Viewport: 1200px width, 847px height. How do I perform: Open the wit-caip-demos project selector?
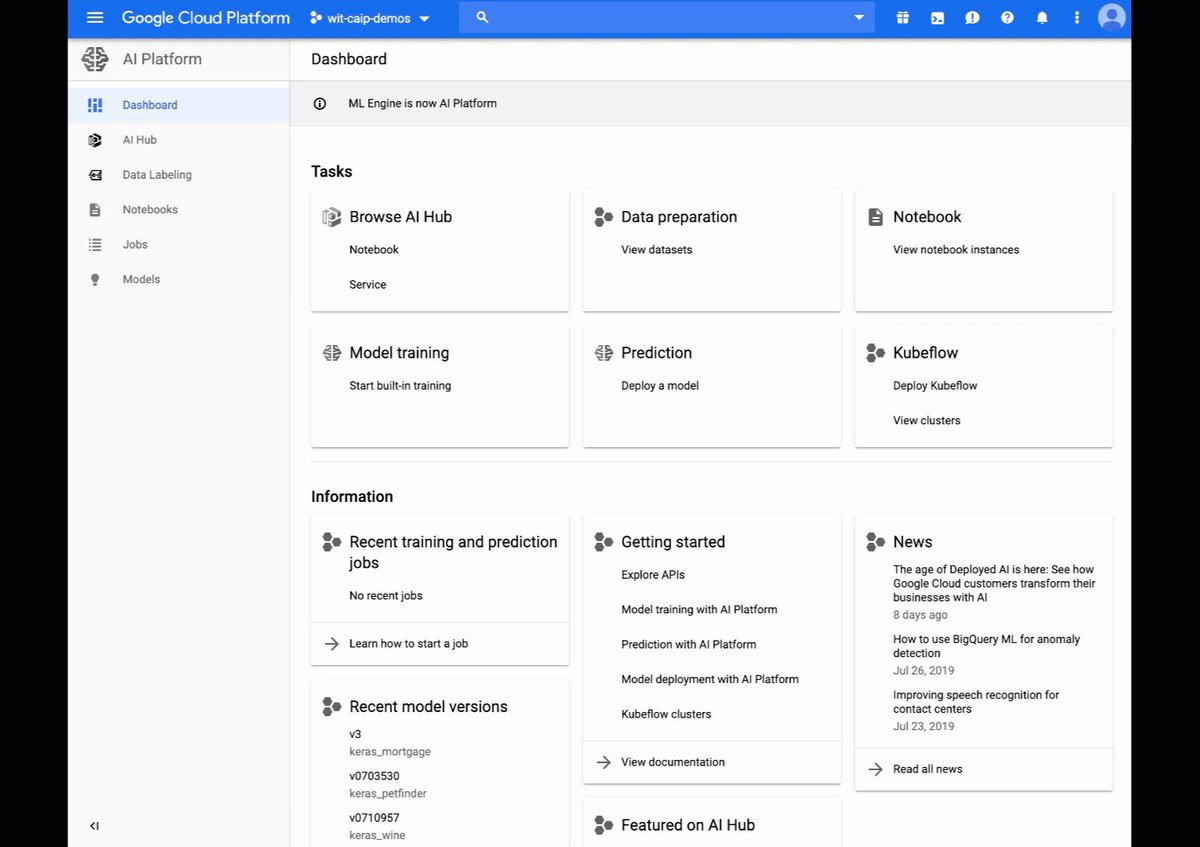pos(369,18)
